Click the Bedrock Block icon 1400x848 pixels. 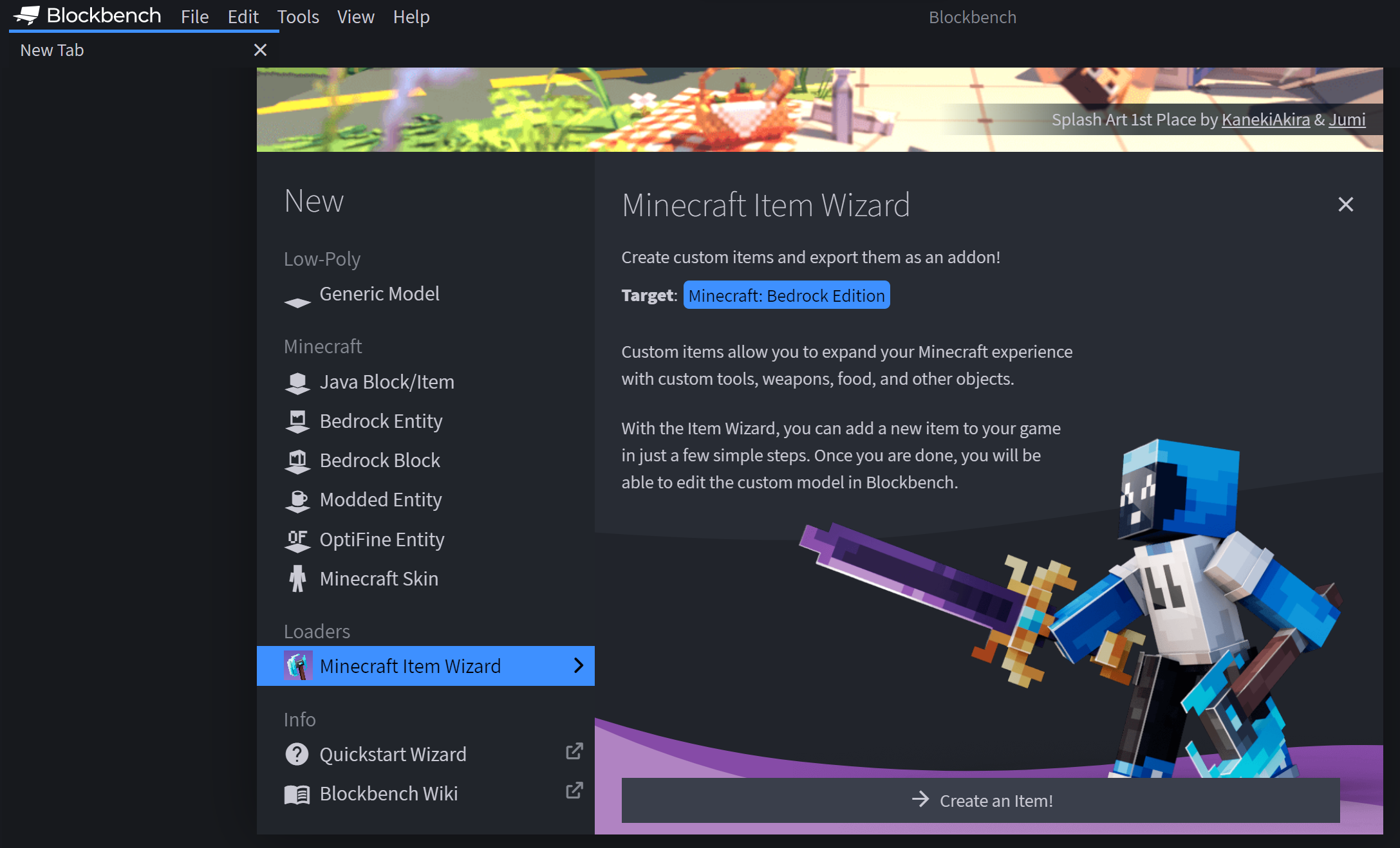pos(297,461)
